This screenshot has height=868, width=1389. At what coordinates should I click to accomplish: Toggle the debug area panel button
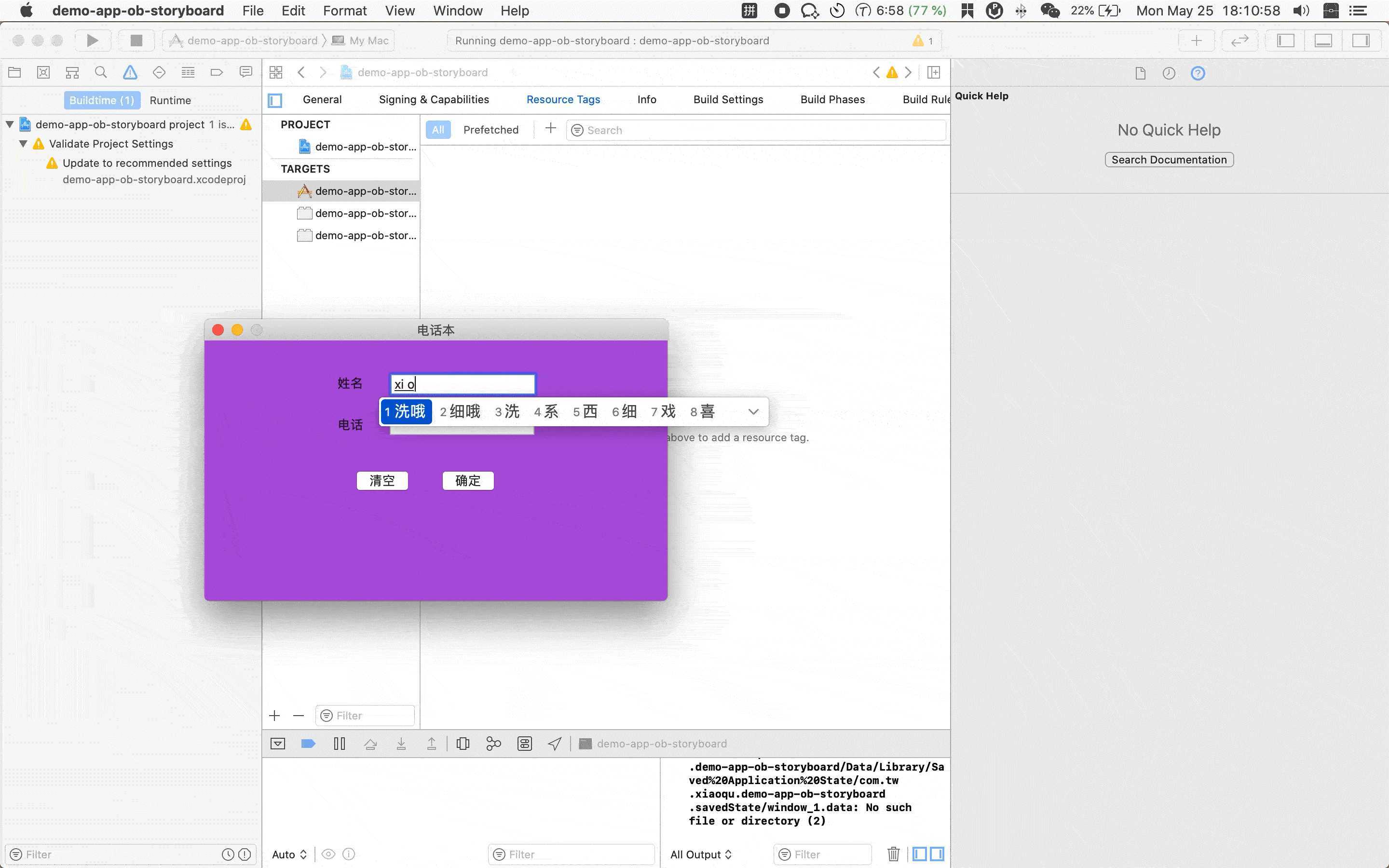click(x=1323, y=40)
